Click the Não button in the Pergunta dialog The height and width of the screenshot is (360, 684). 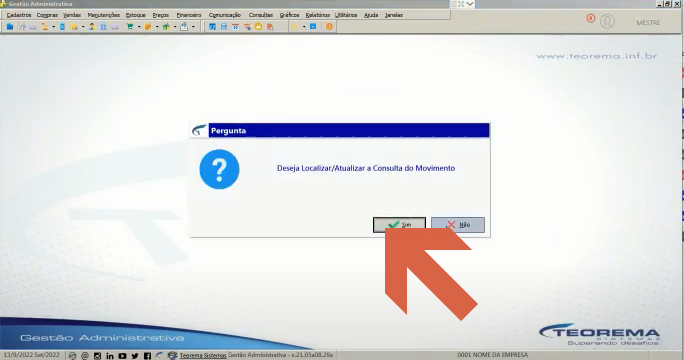click(458, 225)
